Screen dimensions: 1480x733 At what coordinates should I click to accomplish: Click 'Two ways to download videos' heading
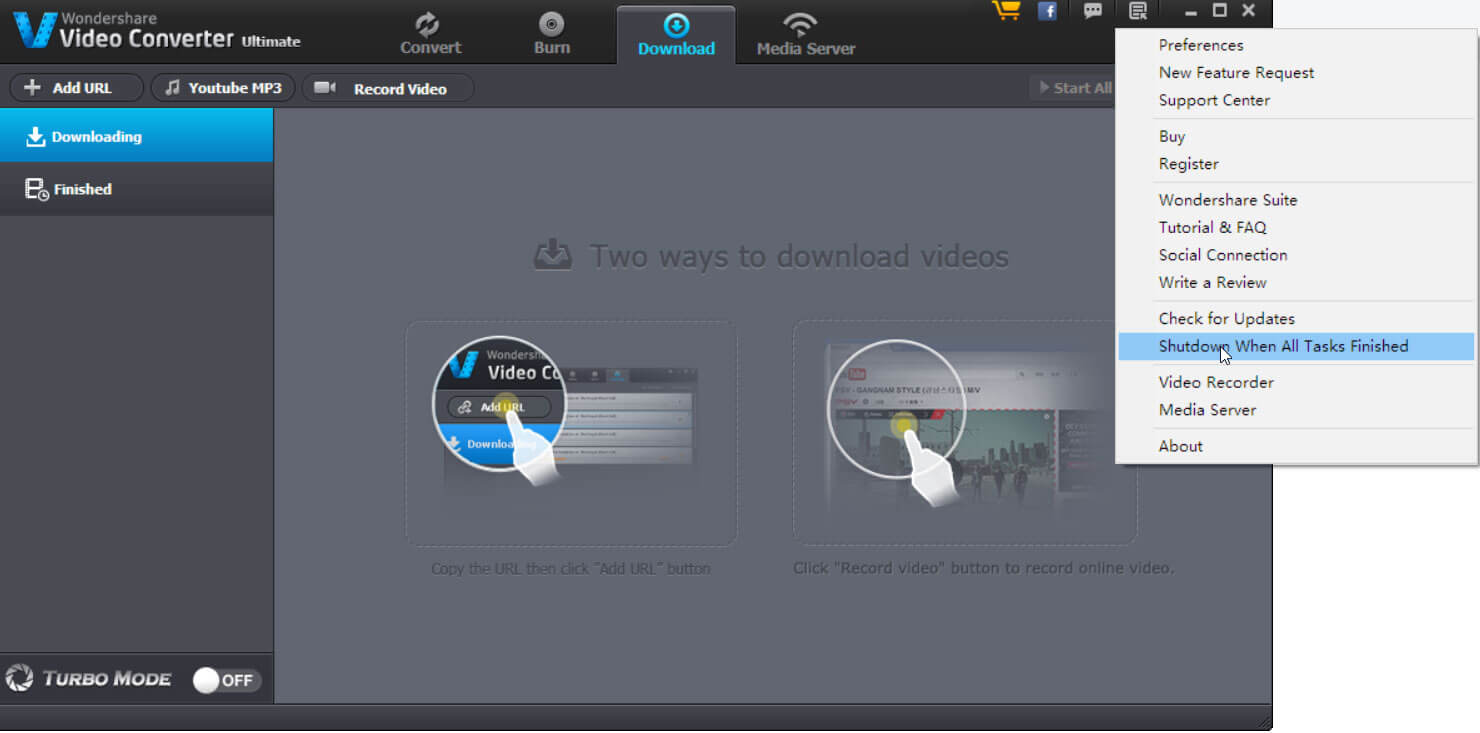(798, 256)
